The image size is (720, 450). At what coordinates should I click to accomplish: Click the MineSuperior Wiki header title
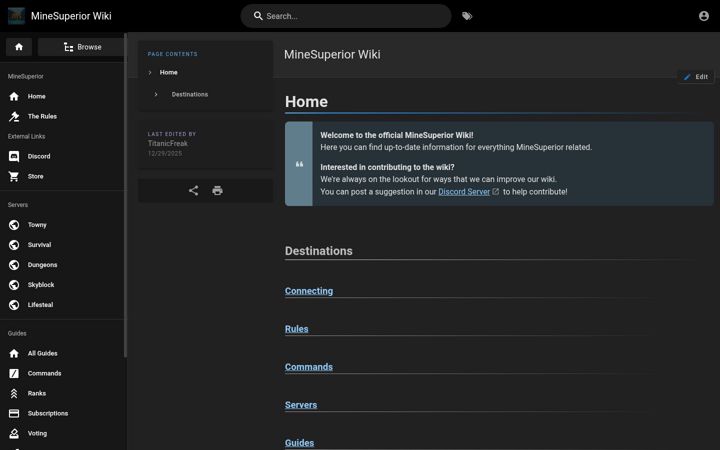[x=71, y=16]
